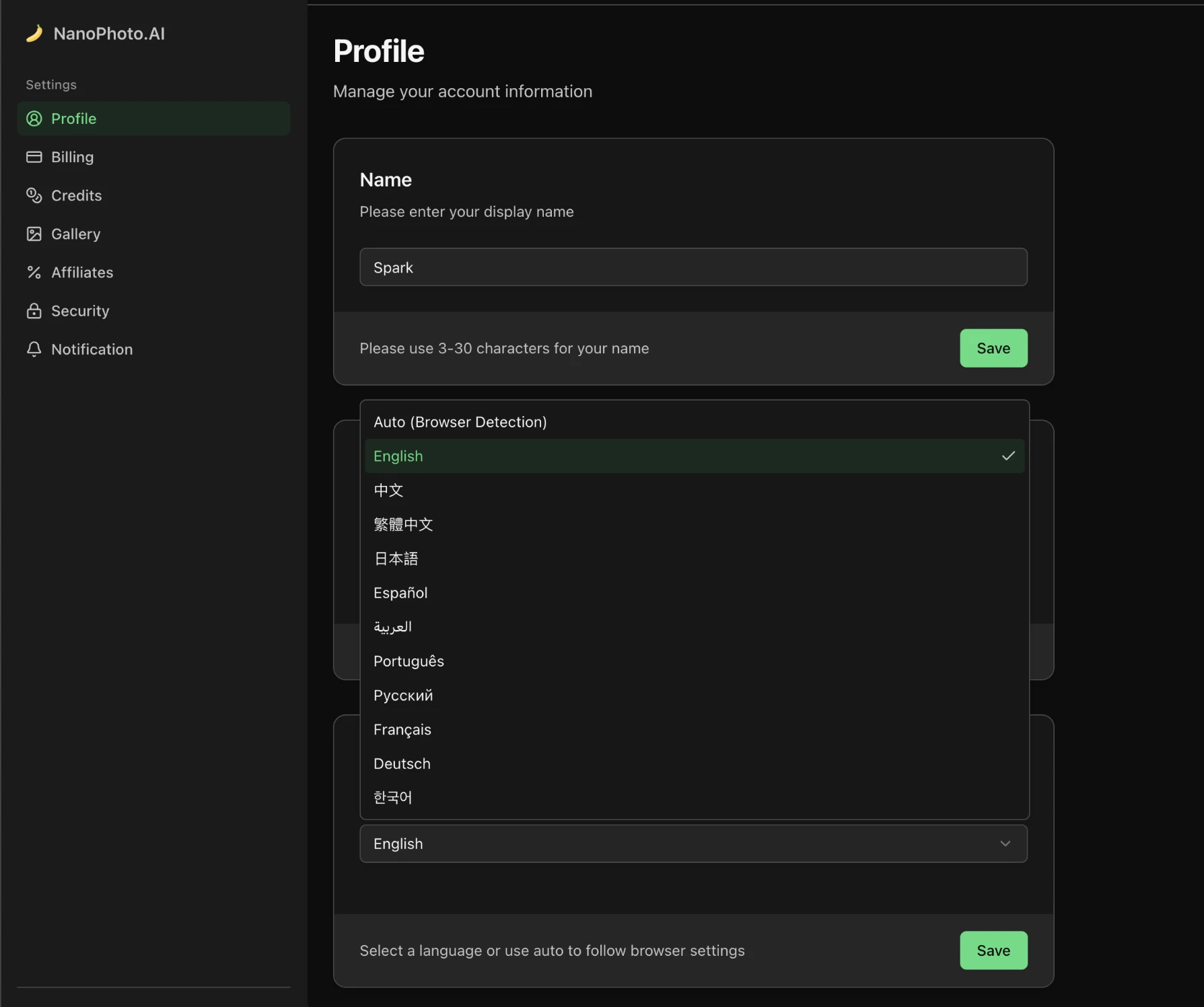This screenshot has width=1204, height=1007.
Task: Select the Billing credit-card icon
Action: tap(34, 157)
